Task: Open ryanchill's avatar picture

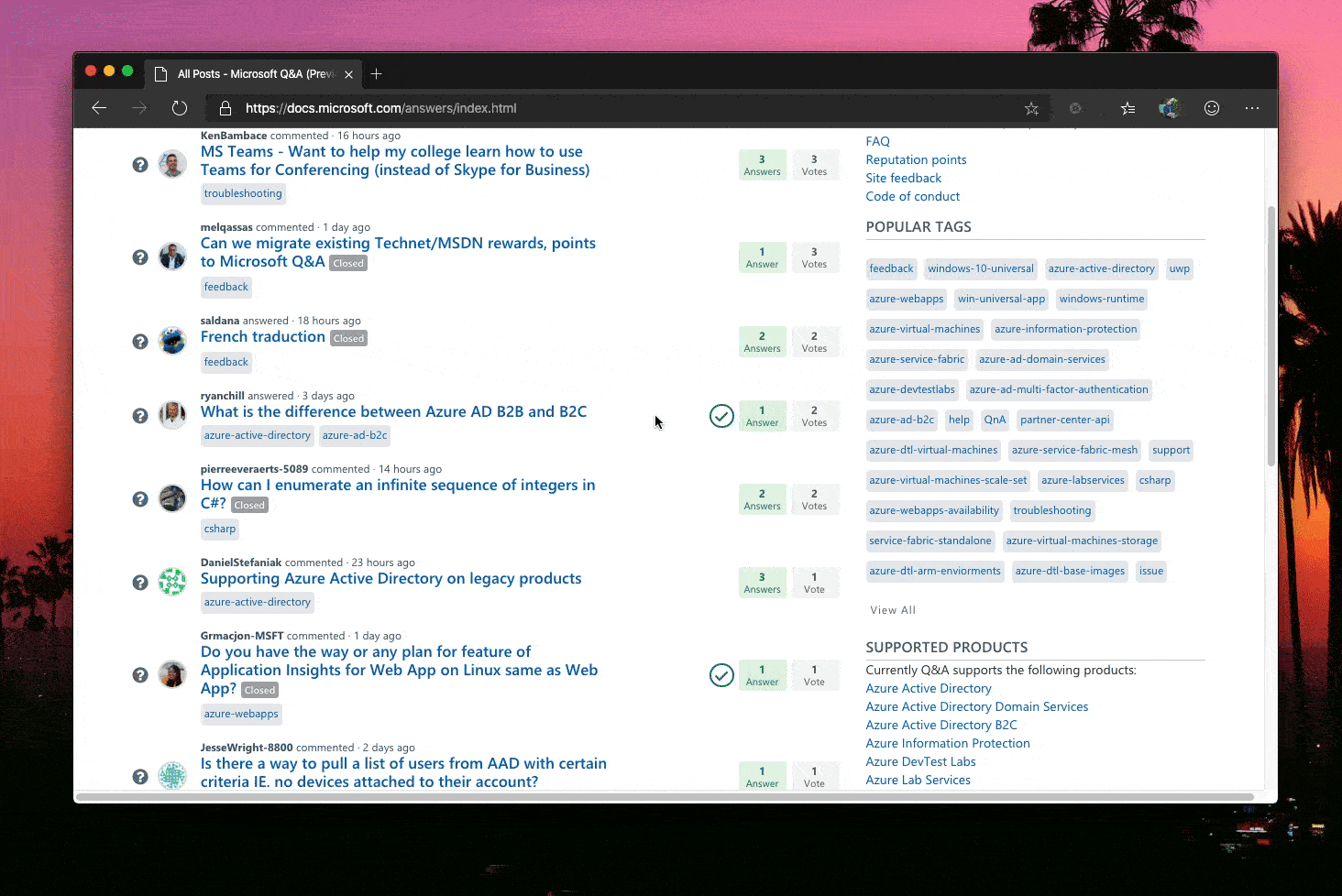Action: click(x=172, y=415)
